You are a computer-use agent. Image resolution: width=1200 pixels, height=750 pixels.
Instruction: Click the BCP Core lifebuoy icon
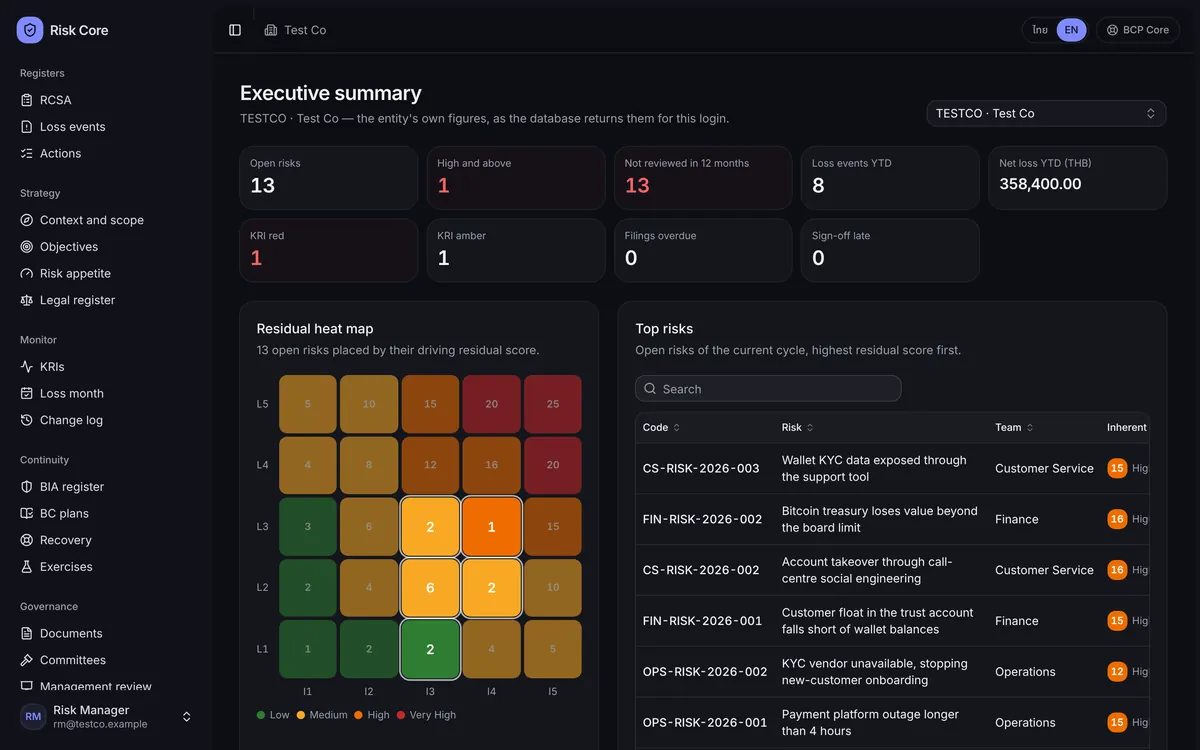click(1112, 30)
